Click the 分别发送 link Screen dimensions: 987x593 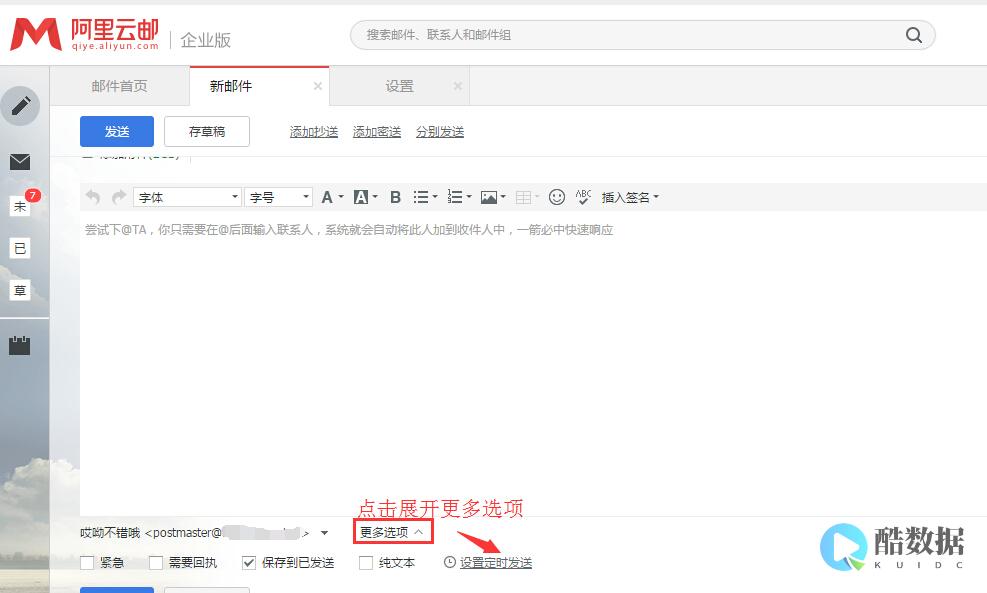(x=439, y=132)
